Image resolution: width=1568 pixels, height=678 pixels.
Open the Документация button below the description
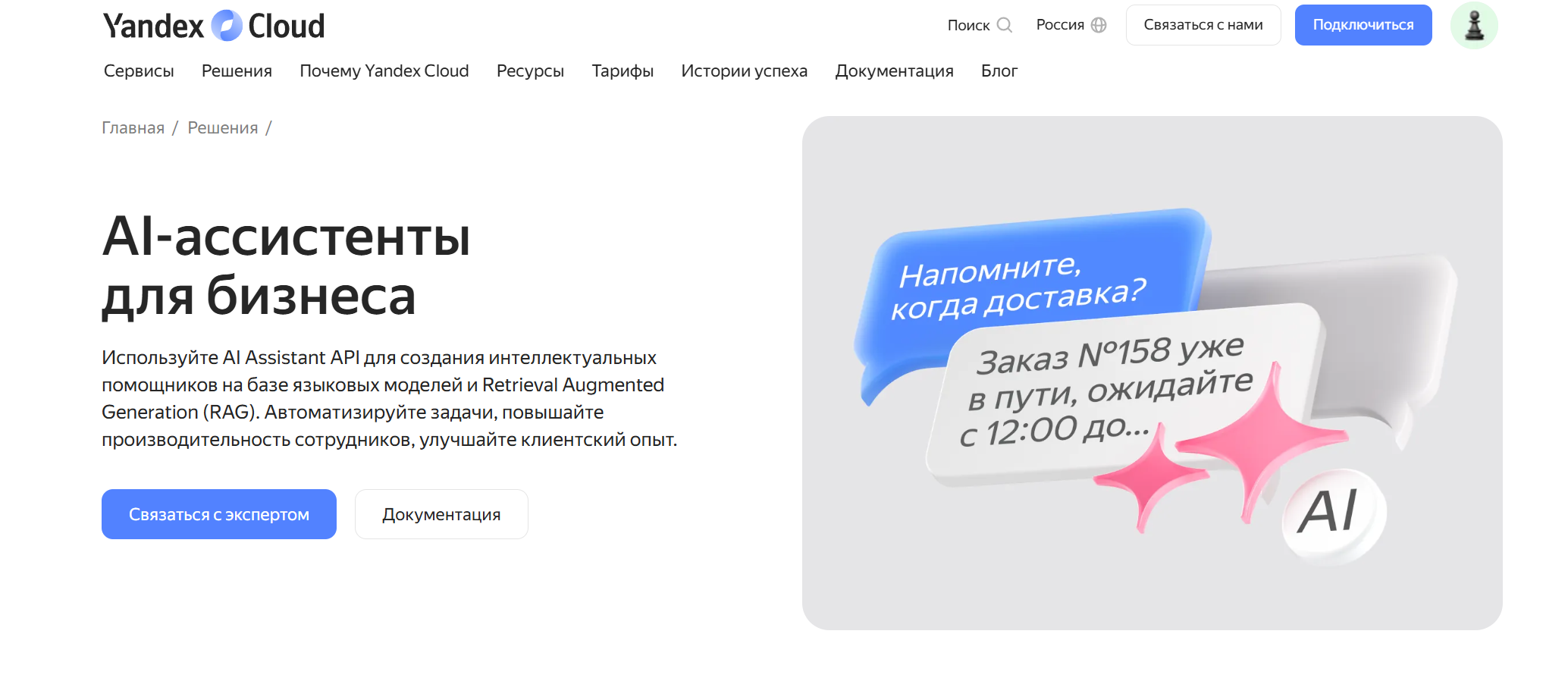(441, 514)
